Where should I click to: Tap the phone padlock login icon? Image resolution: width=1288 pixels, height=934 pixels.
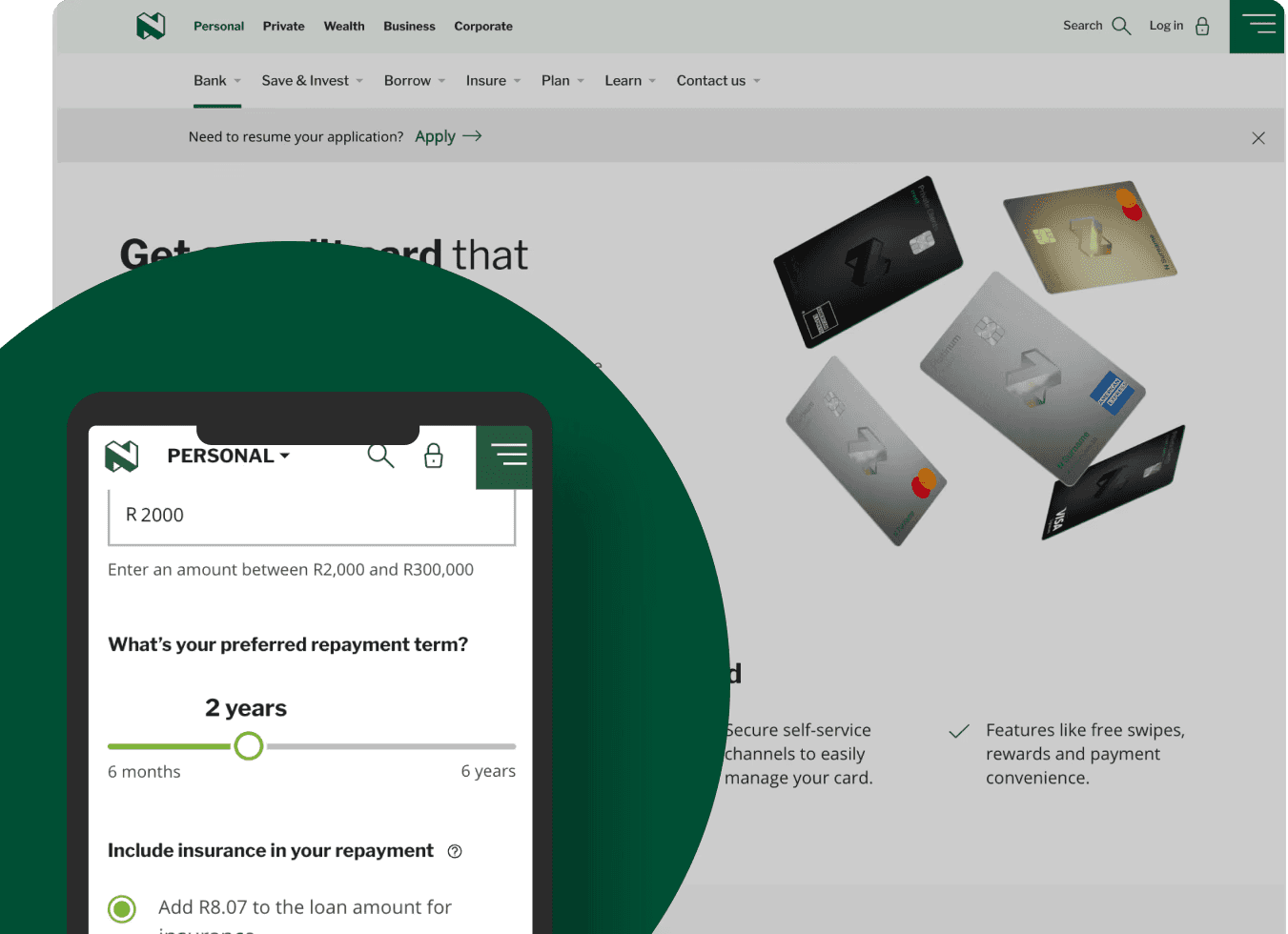(x=434, y=456)
